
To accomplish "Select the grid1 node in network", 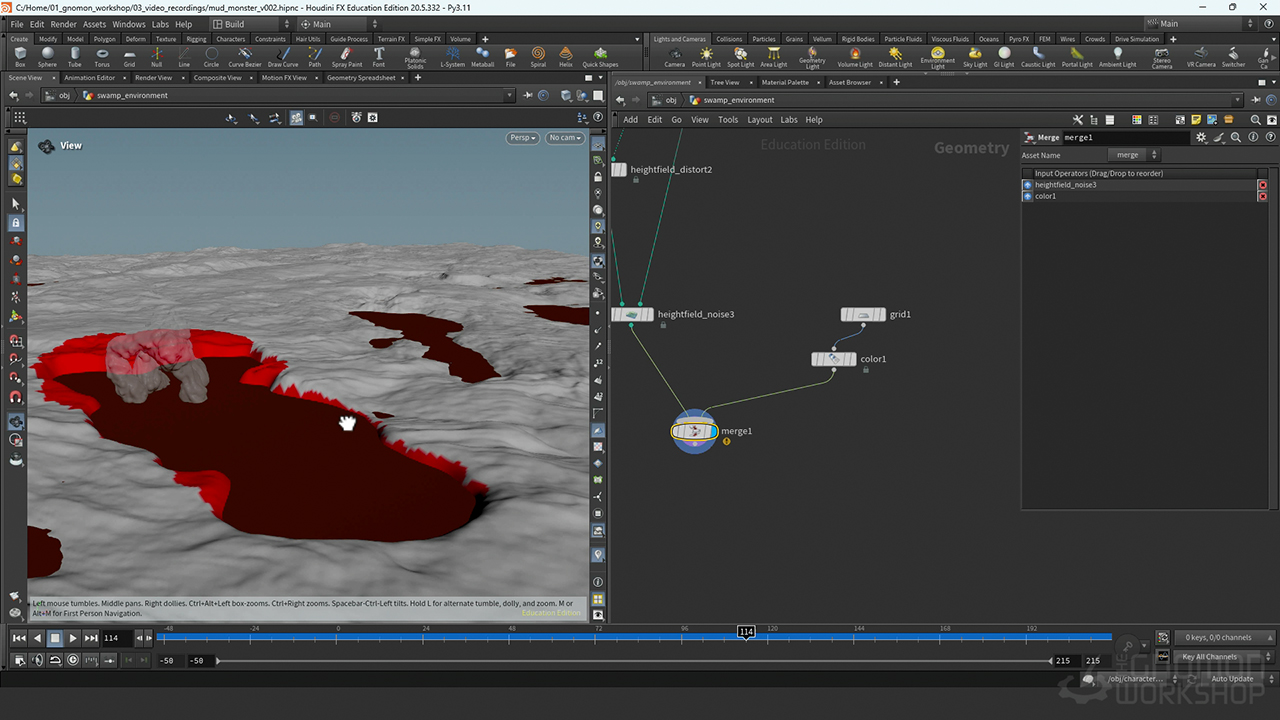I will [x=863, y=315].
